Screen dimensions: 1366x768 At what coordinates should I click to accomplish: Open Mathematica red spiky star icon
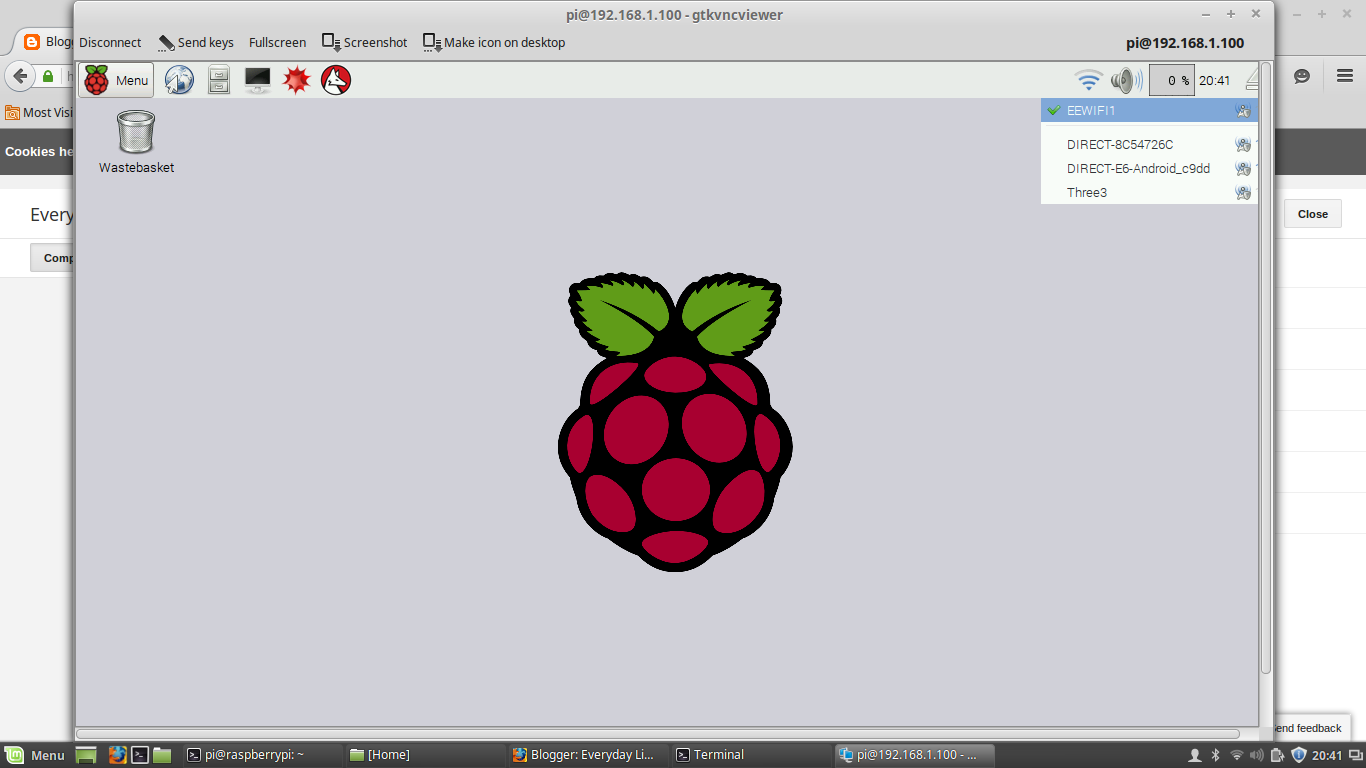pos(297,80)
